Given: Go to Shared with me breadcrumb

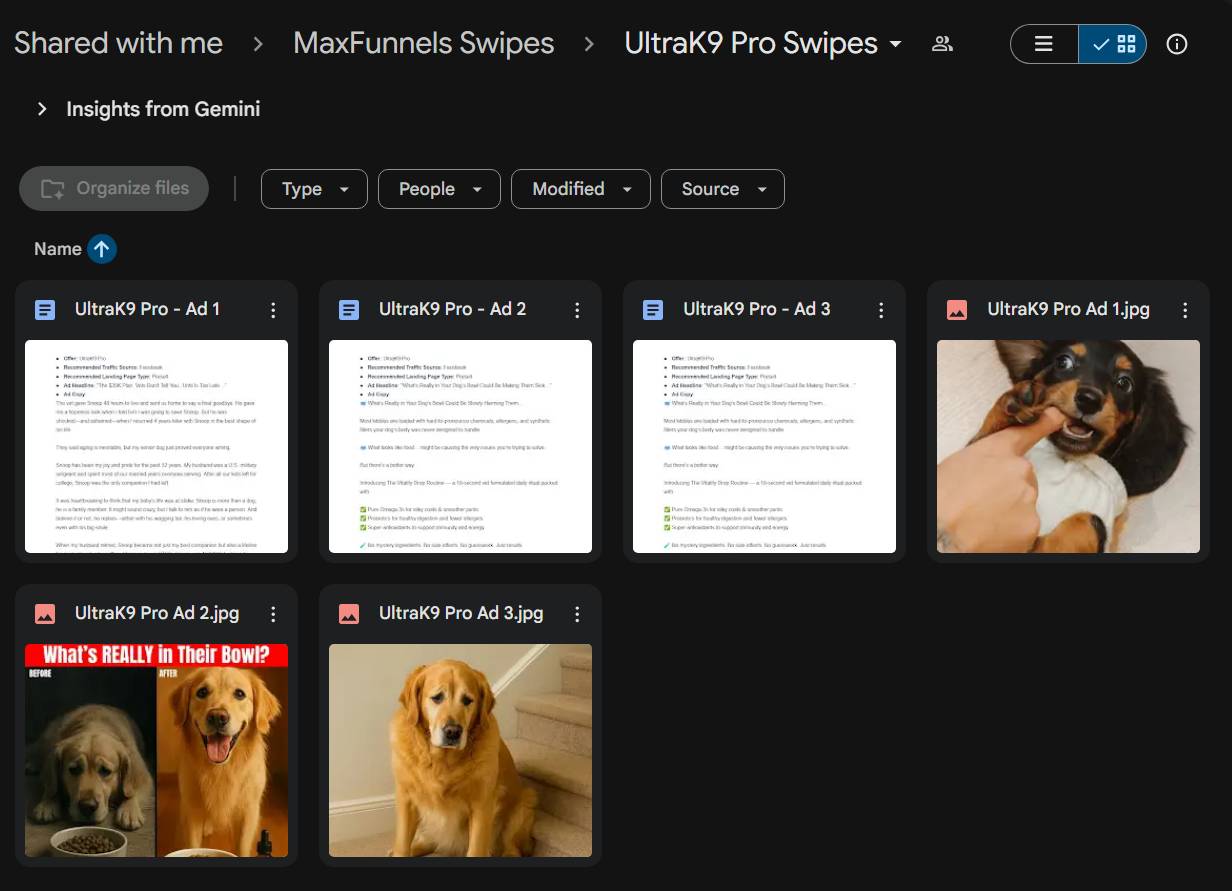Looking at the screenshot, I should point(118,44).
